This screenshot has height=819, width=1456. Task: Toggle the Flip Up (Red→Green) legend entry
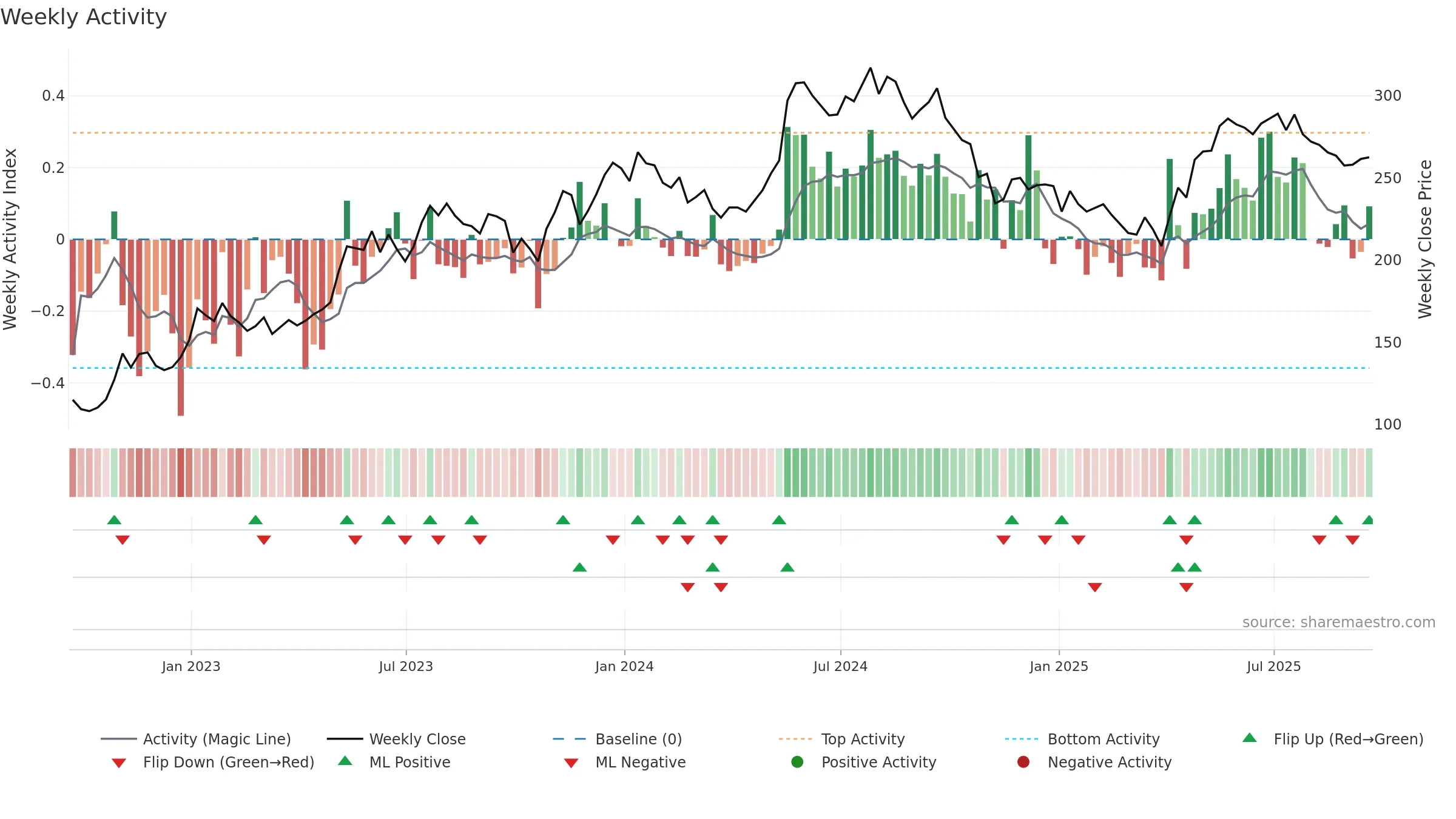click(x=1332, y=739)
